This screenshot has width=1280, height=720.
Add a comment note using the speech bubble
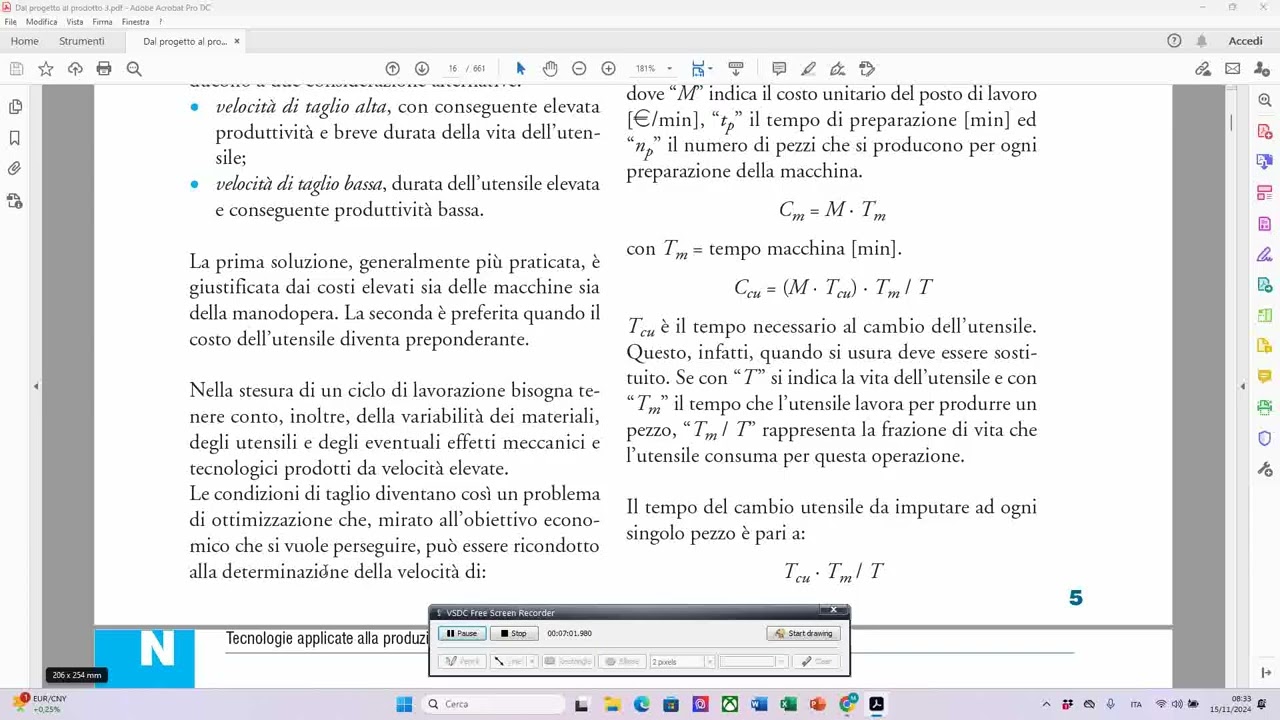[779, 69]
